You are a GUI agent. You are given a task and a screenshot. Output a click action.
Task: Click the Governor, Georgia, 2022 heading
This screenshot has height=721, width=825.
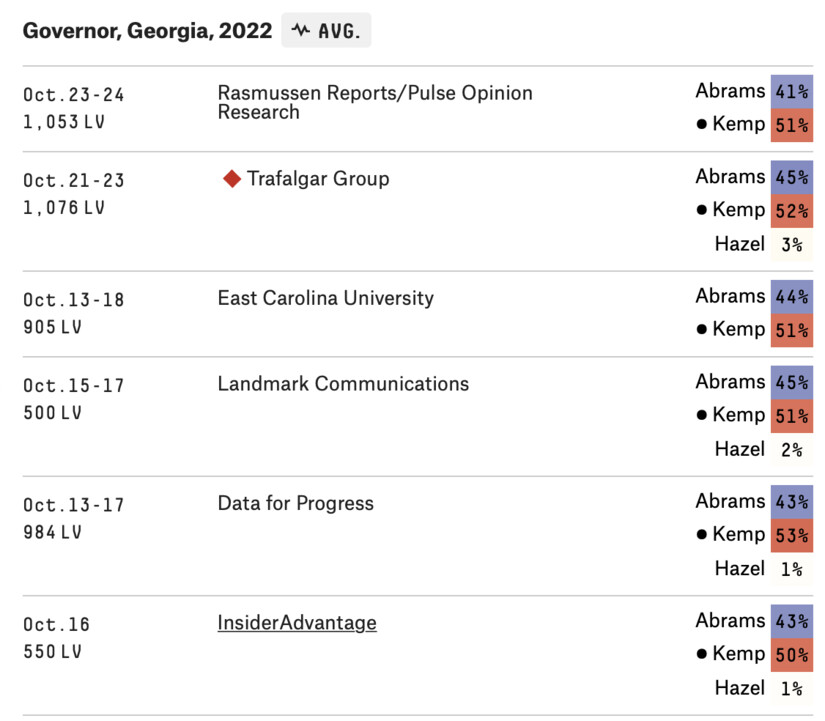pyautogui.click(x=147, y=31)
